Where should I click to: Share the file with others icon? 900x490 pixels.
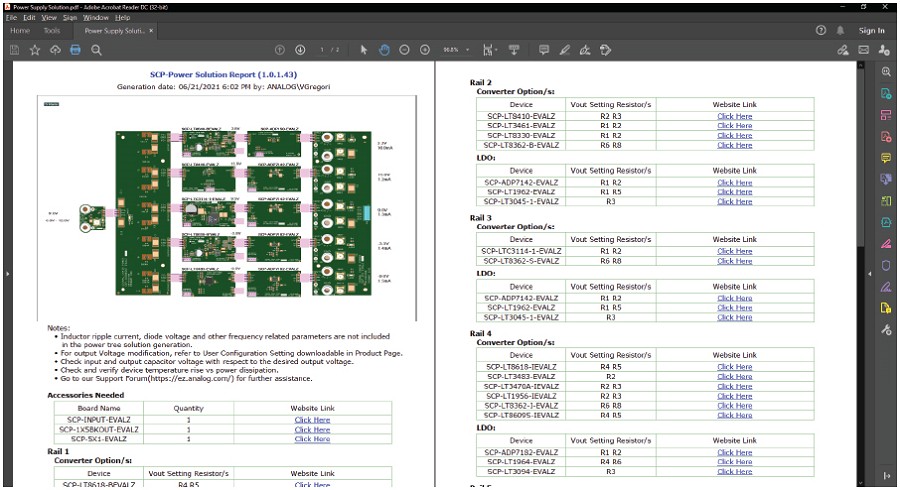pos(884,50)
